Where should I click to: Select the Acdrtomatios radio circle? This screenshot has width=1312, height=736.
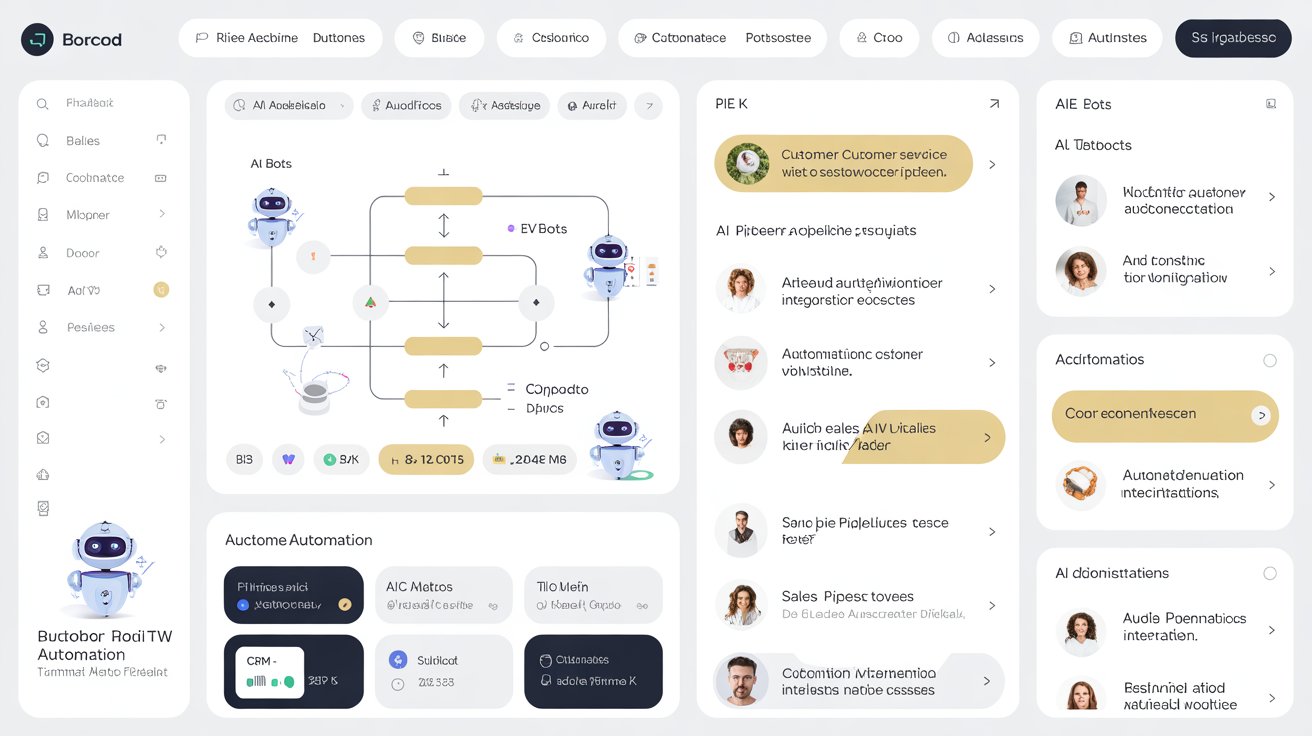click(1269, 360)
